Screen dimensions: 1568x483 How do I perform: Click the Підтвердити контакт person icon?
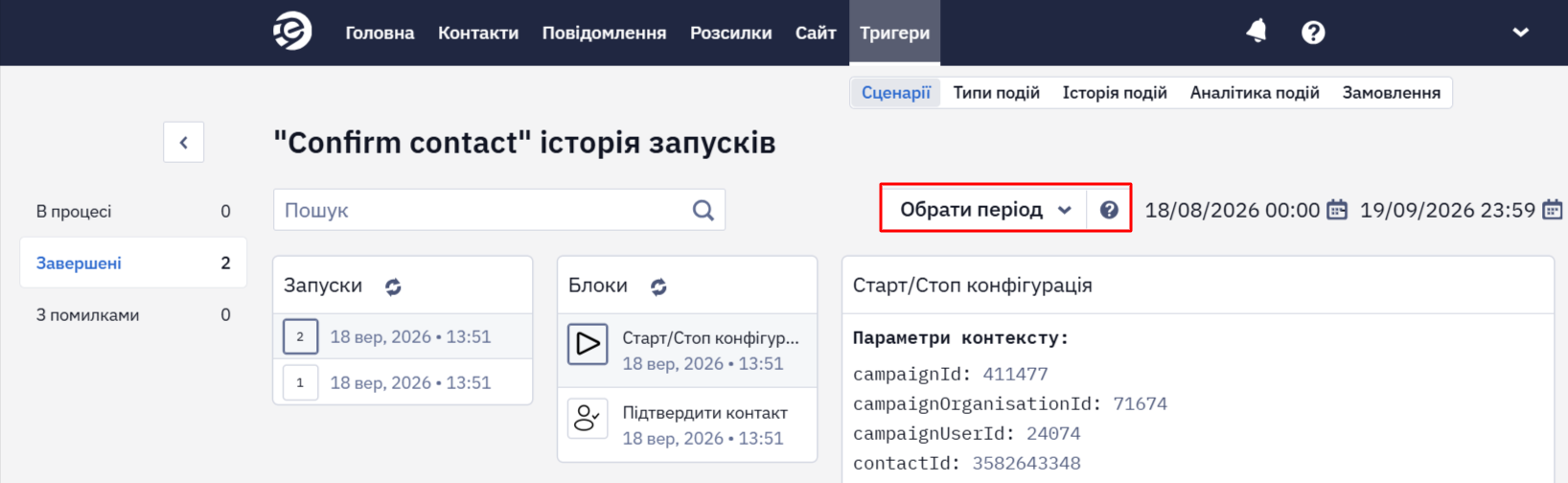[x=588, y=419]
